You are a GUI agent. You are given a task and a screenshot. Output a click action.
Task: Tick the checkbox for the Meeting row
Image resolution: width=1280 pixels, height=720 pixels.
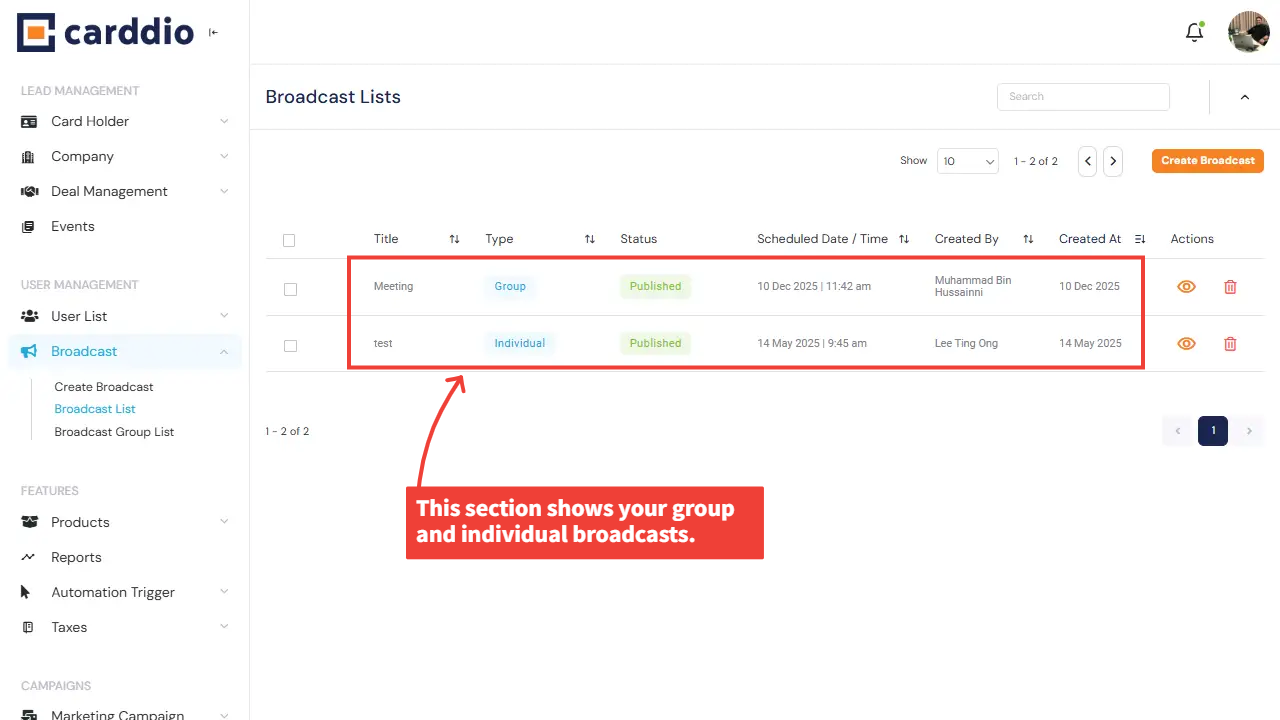click(x=290, y=289)
